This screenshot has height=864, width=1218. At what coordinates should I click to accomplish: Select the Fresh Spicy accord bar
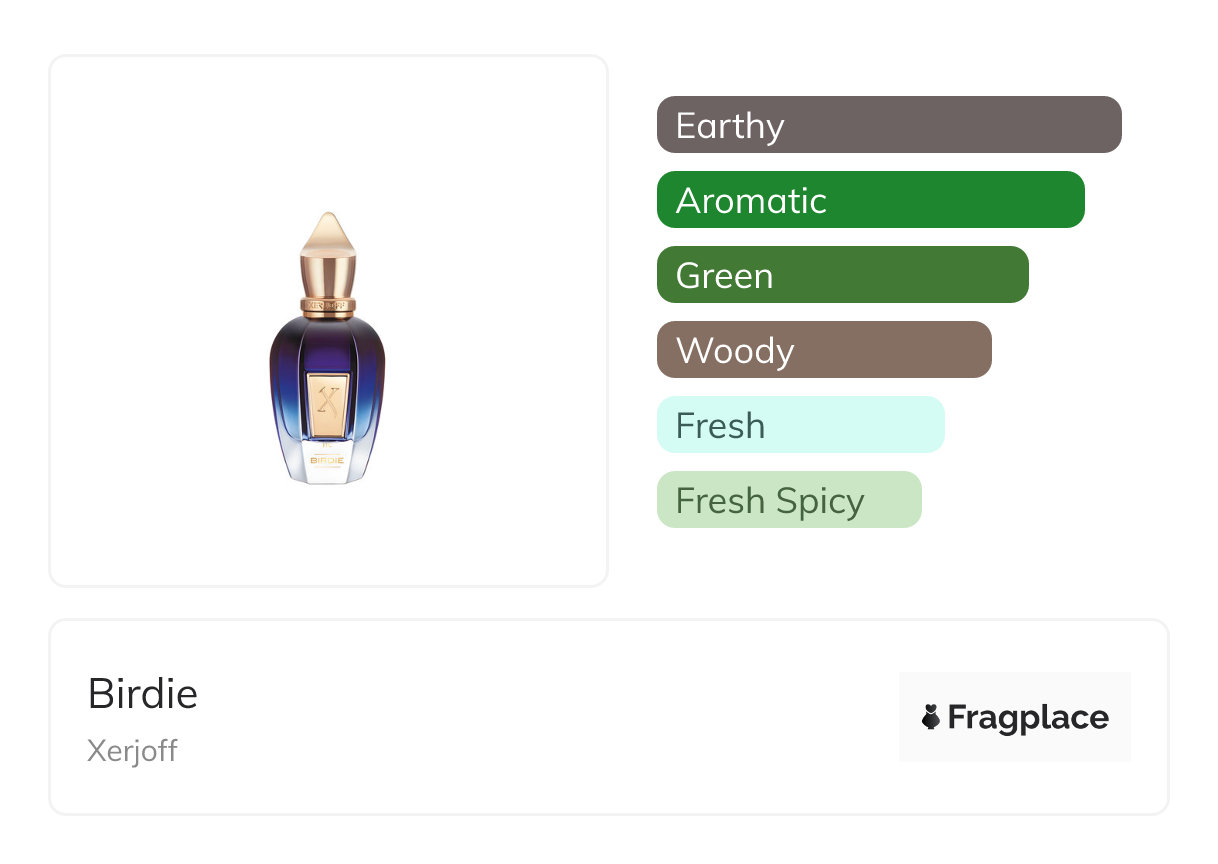coord(788,500)
